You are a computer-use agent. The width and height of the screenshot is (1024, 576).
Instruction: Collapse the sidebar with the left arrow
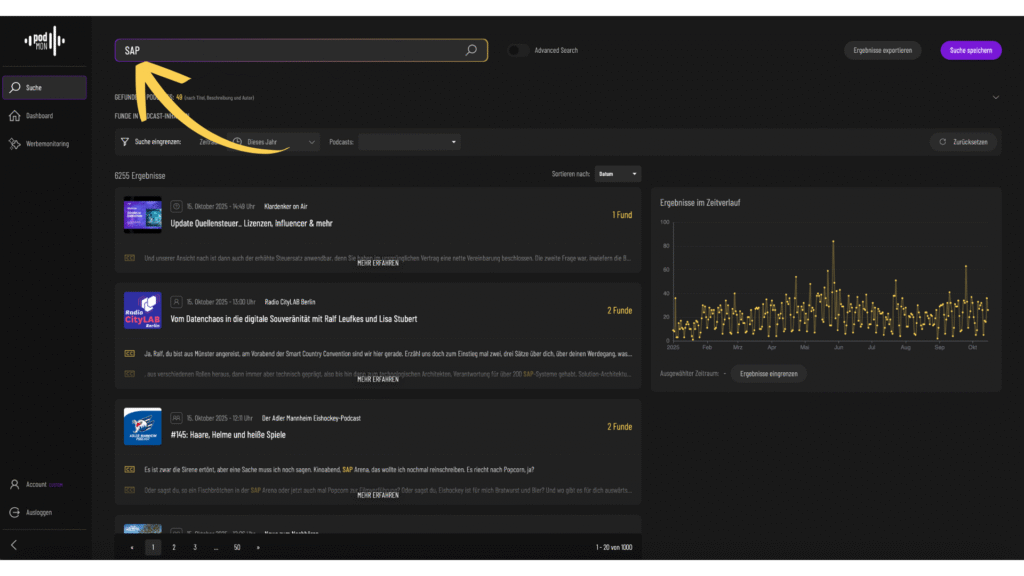pos(14,545)
